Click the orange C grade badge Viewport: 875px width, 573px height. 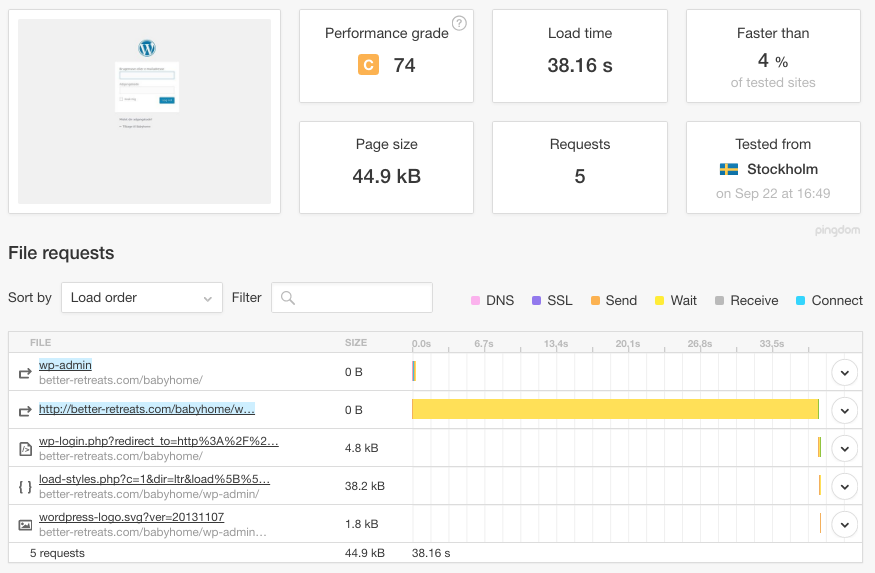coord(368,66)
